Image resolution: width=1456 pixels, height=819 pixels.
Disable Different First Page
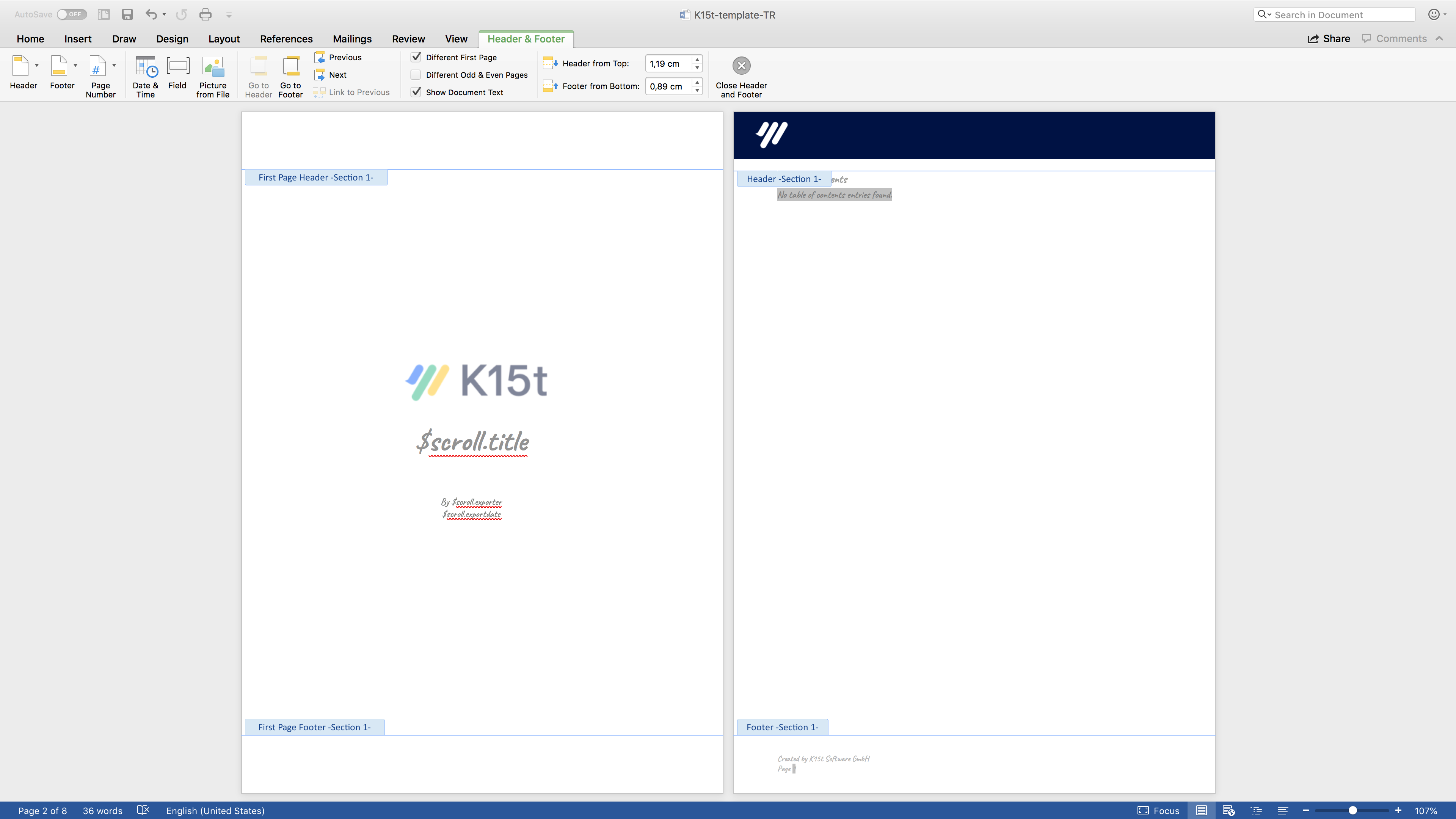tap(417, 57)
